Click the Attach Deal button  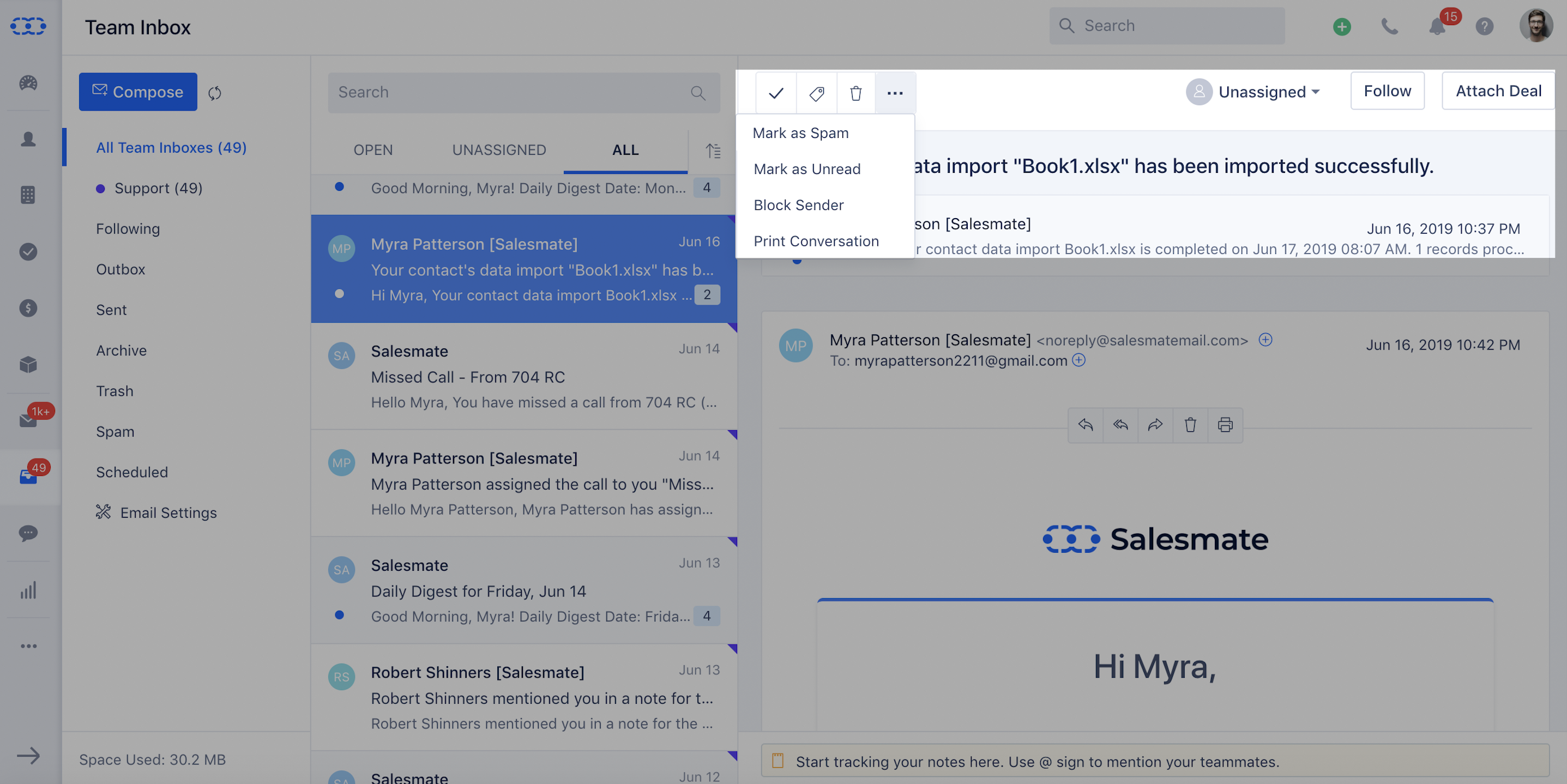tap(1498, 91)
